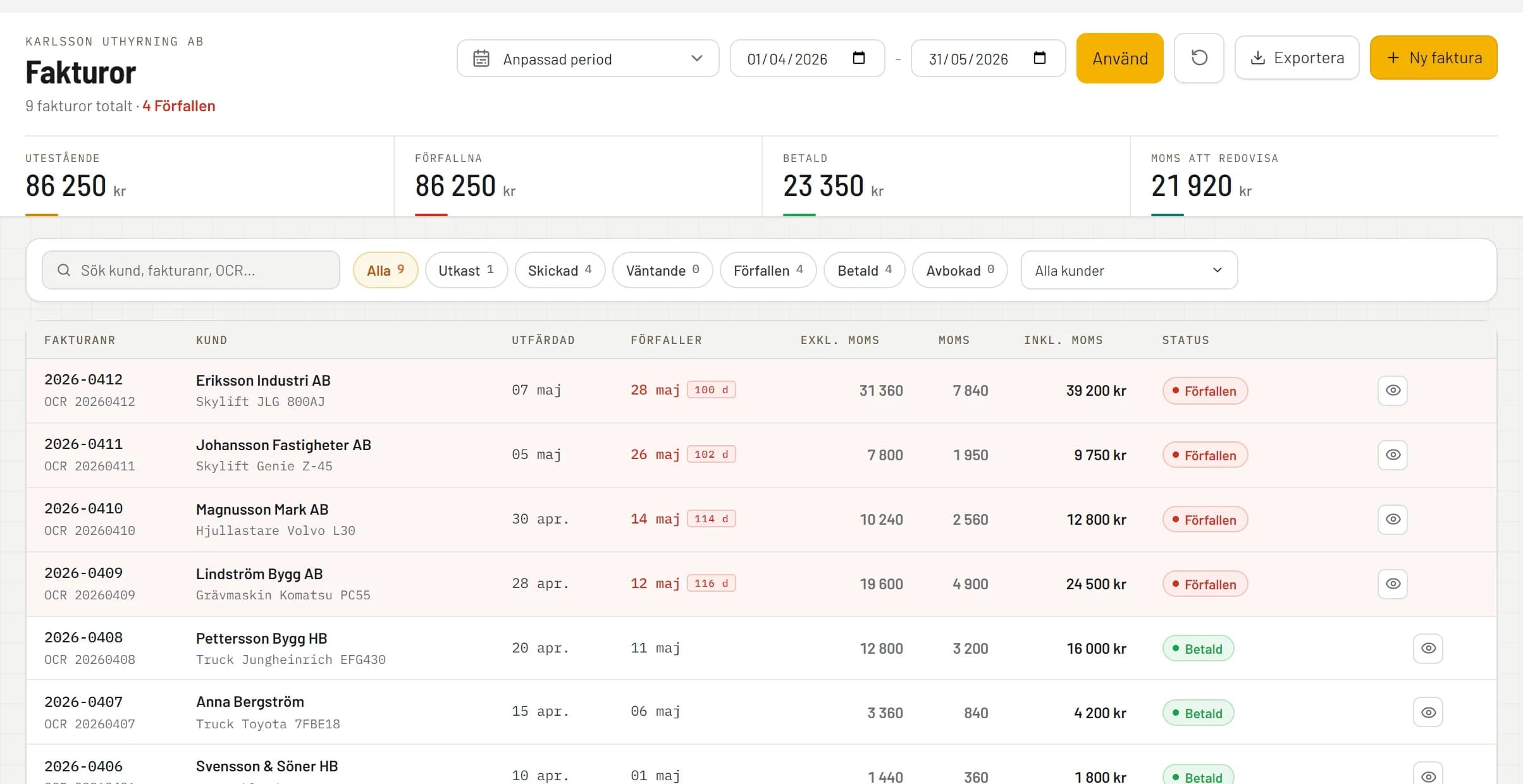Open the Anpassad period dropdown

point(588,59)
